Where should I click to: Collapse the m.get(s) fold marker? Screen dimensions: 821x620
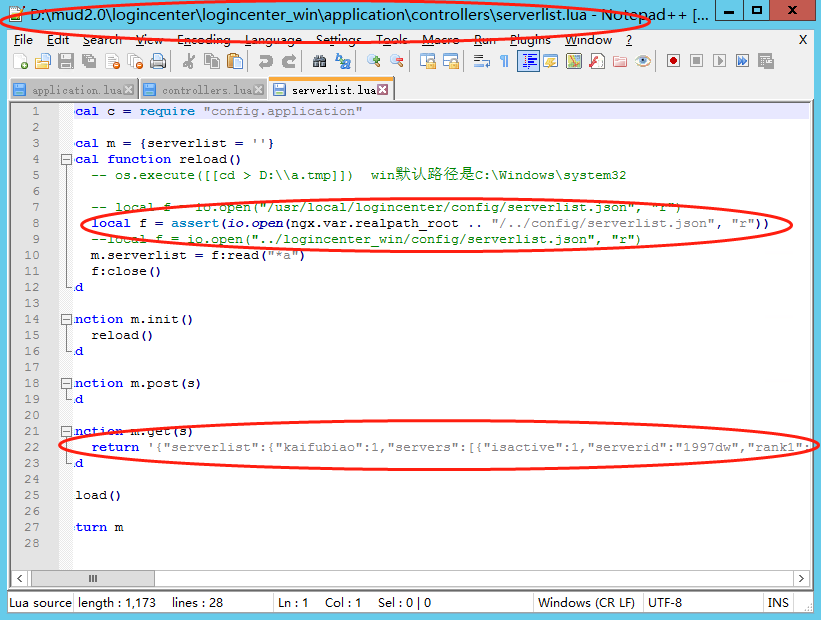(66, 431)
